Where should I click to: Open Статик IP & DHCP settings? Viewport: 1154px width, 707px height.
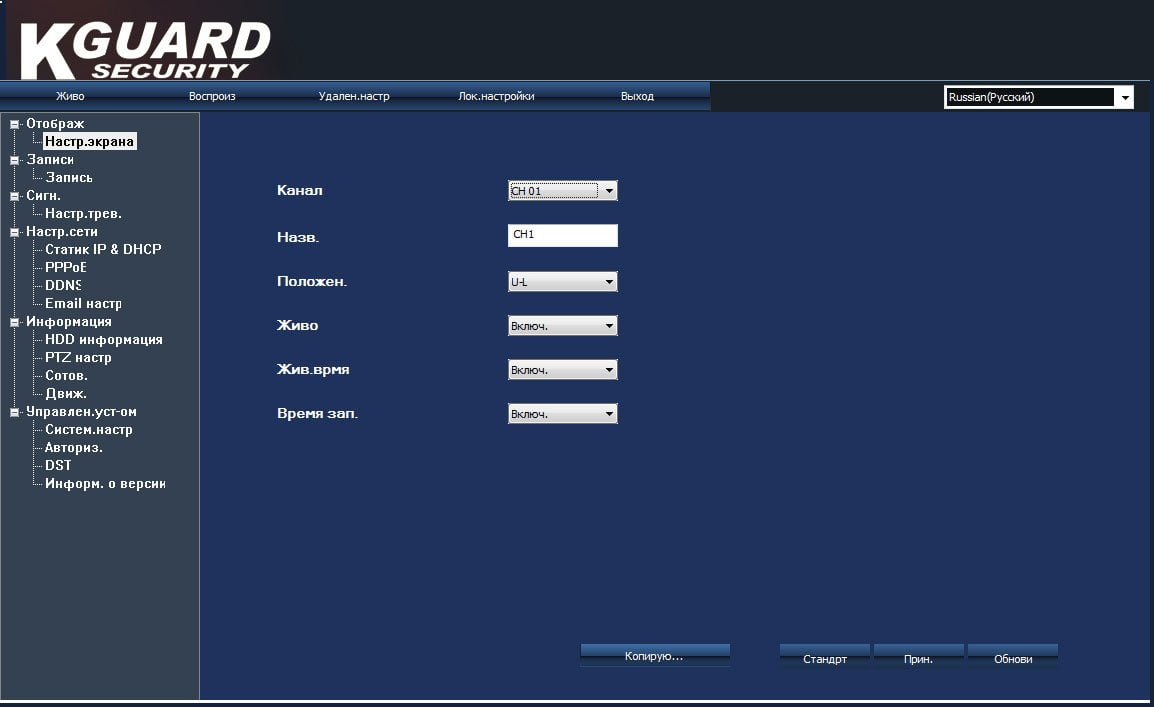pos(103,249)
